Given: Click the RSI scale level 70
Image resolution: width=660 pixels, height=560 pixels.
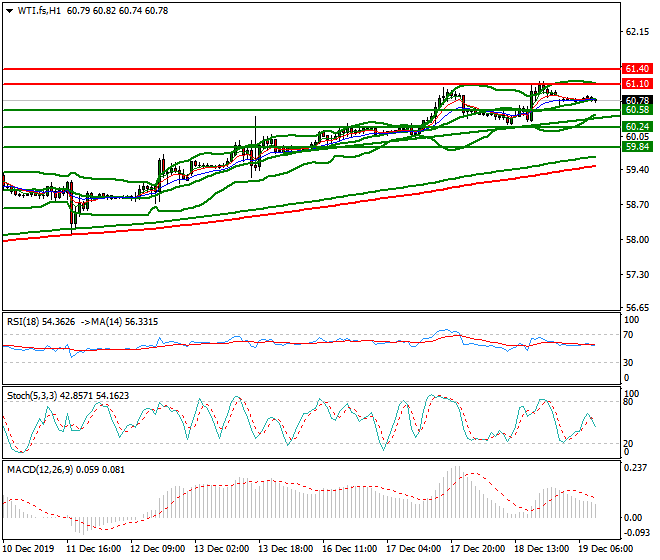Looking at the screenshot, I should (x=628, y=335).
